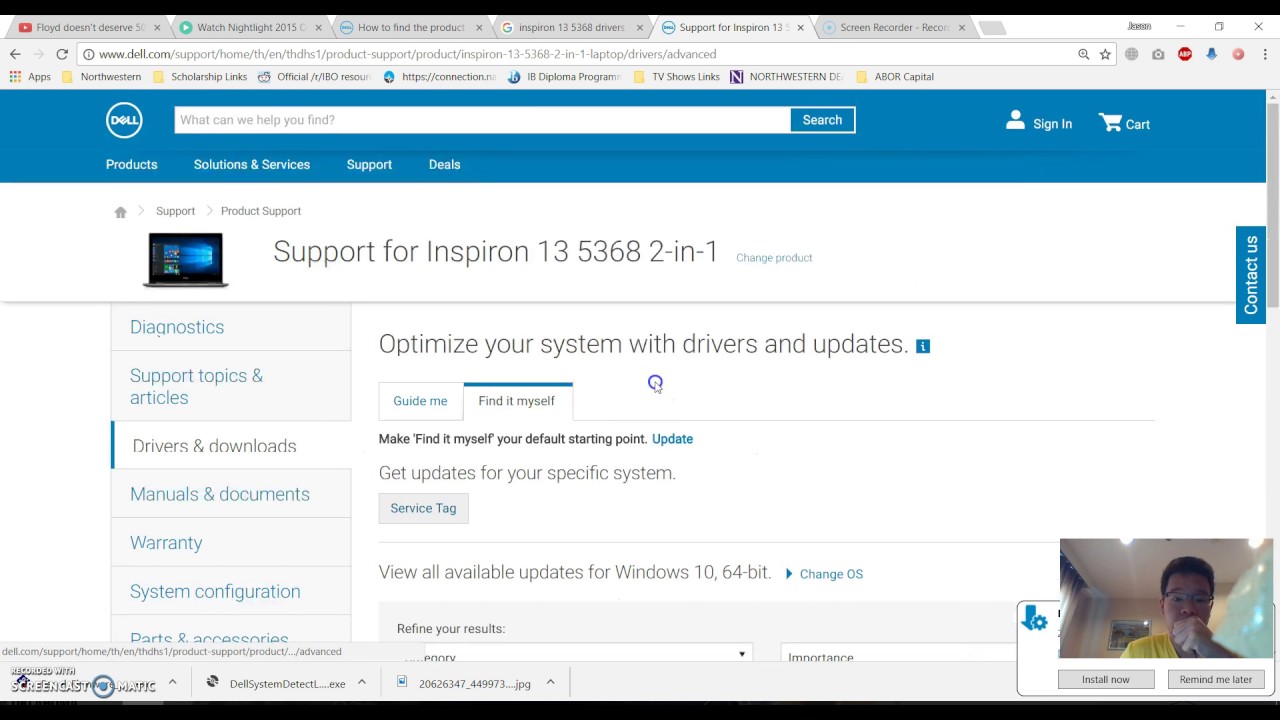Click the Product Support breadcrumb link
The height and width of the screenshot is (720, 1280).
coord(261,211)
